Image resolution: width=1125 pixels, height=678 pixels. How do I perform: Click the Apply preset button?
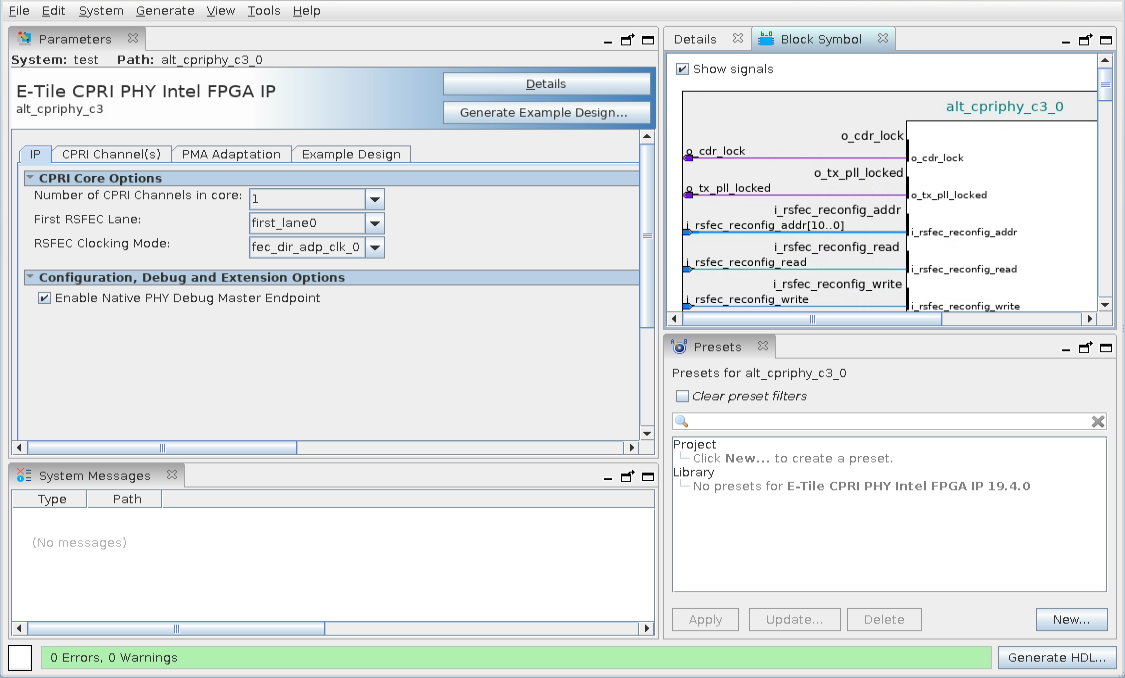[x=705, y=619]
